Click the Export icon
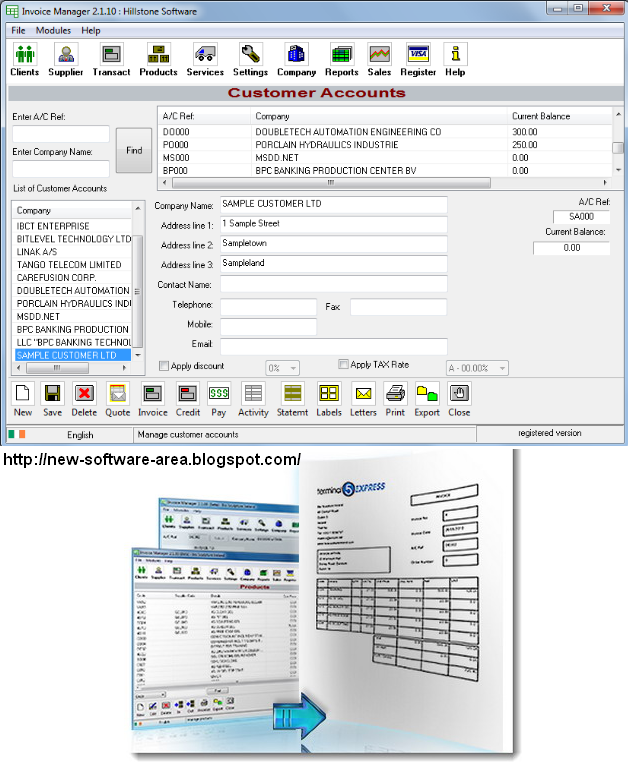This screenshot has height=766, width=631. pos(427,393)
